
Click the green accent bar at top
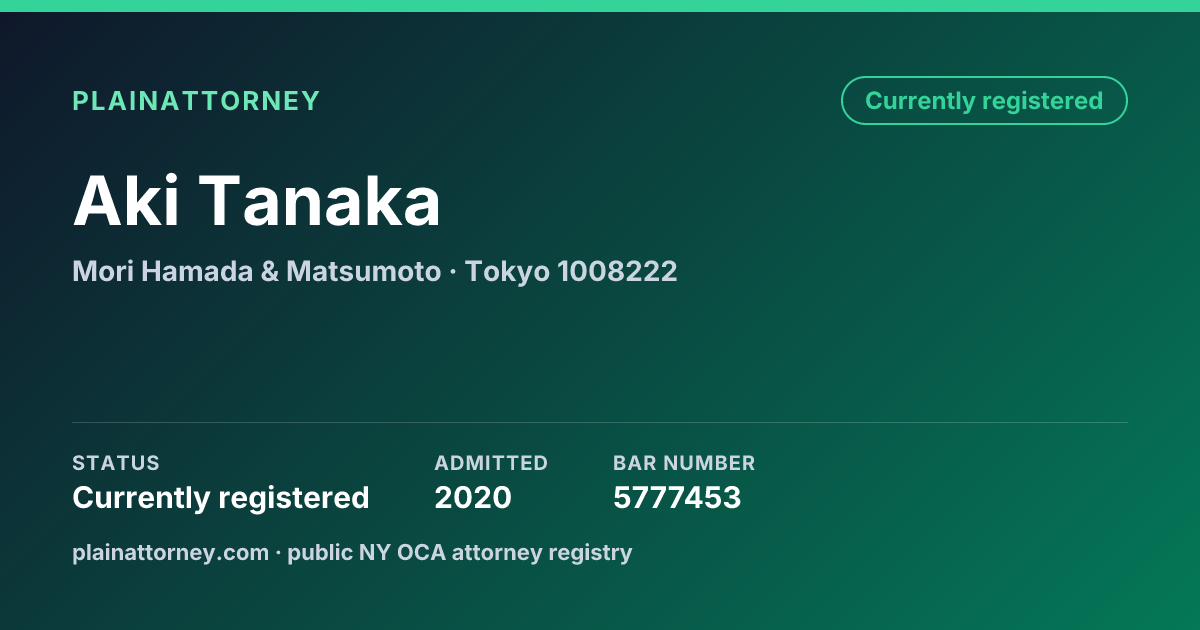[600, 6]
